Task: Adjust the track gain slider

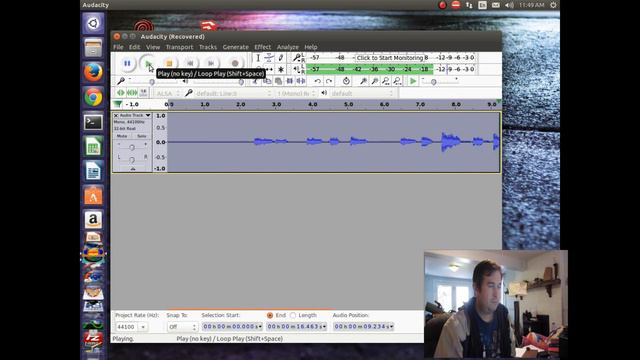Action: click(132, 147)
